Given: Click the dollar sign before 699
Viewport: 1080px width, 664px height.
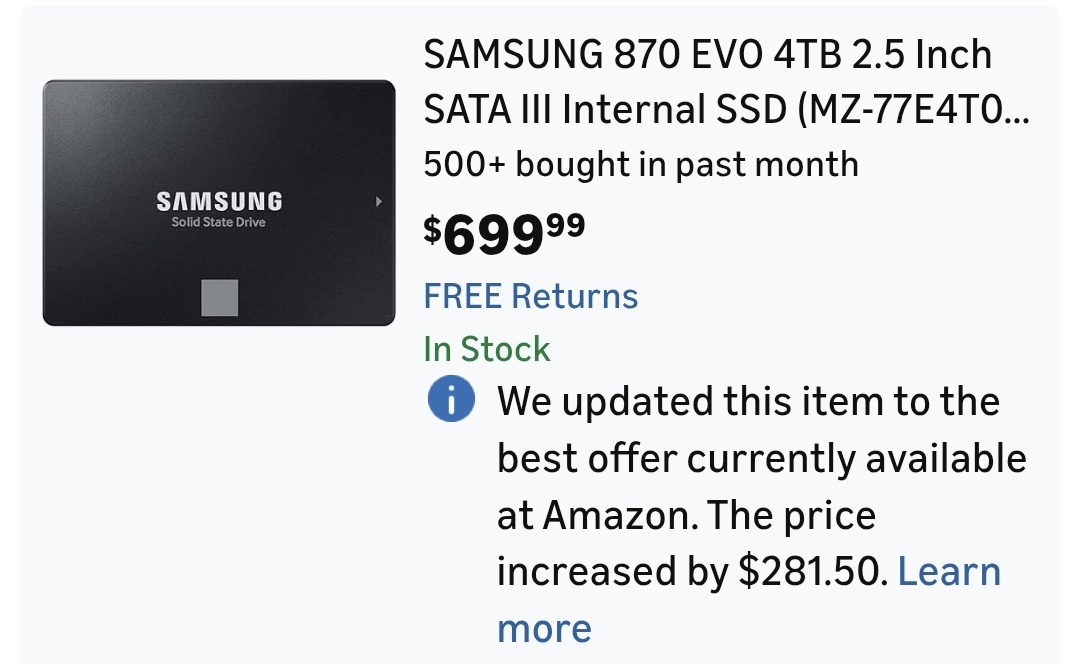Looking at the screenshot, I should 432,230.
